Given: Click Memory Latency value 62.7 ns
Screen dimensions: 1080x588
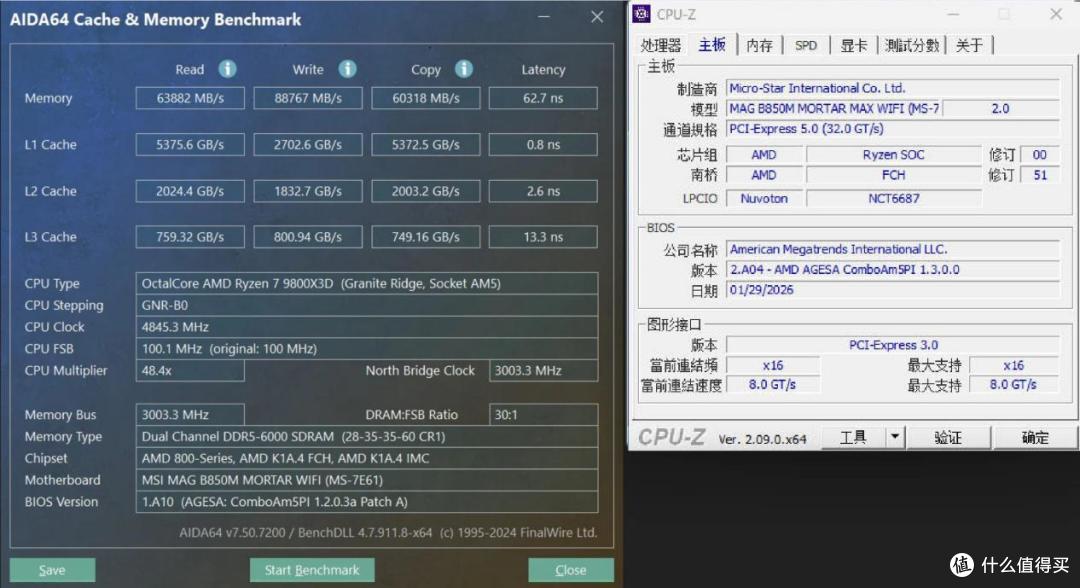Looking at the screenshot, I should point(543,98).
